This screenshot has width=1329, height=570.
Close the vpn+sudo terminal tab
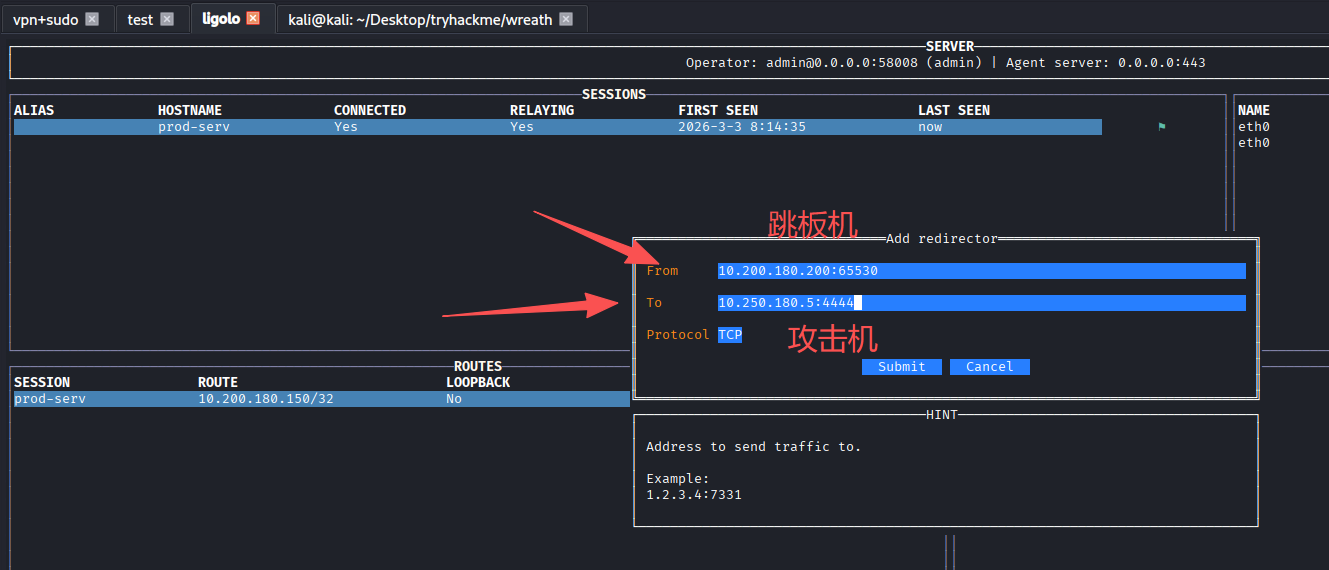click(x=92, y=19)
